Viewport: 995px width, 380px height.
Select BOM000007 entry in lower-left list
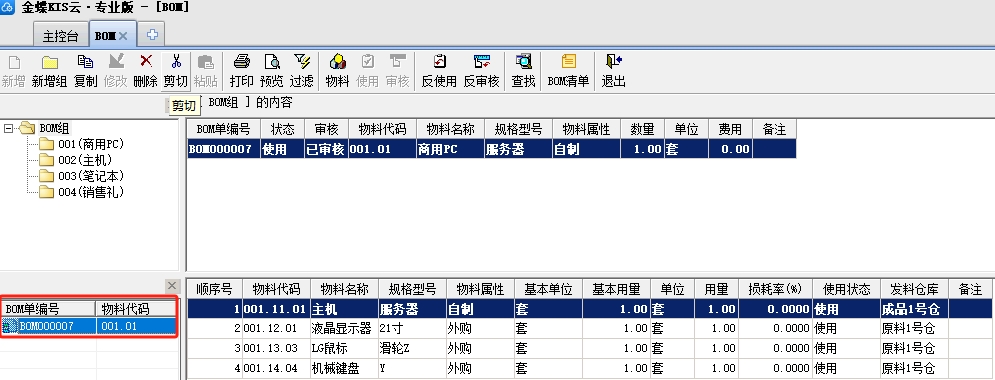pyautogui.click(x=89, y=326)
